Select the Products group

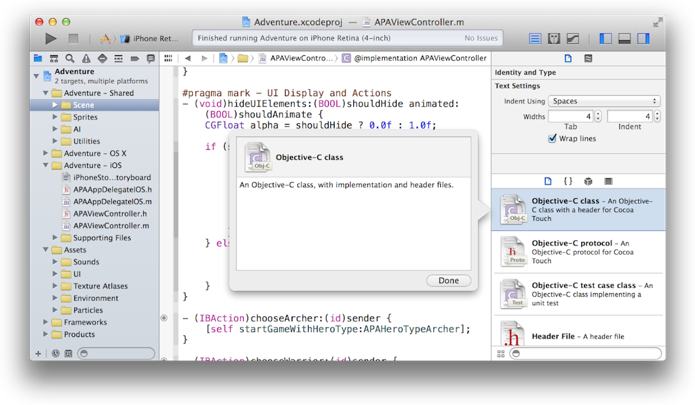coord(73,334)
